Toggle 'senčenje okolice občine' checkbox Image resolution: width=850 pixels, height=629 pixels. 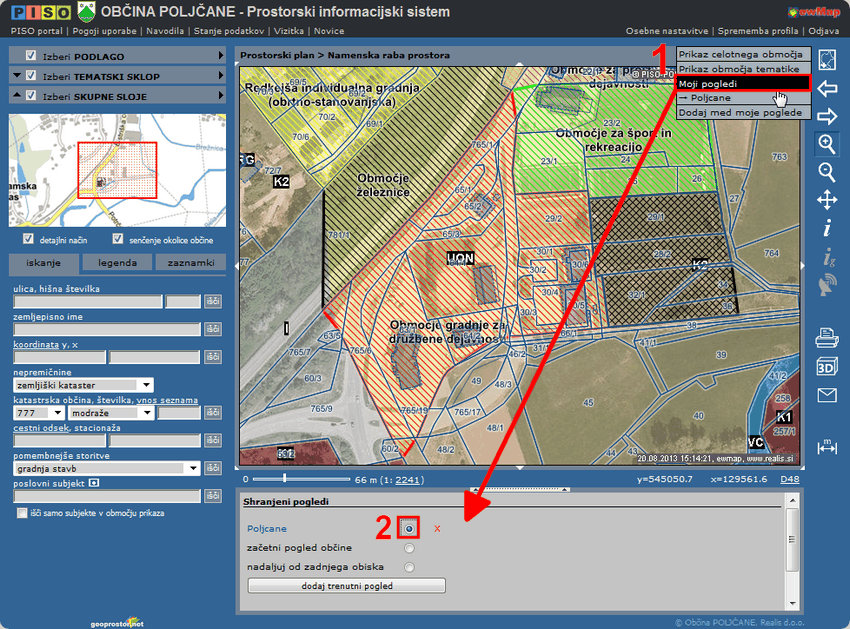118,240
